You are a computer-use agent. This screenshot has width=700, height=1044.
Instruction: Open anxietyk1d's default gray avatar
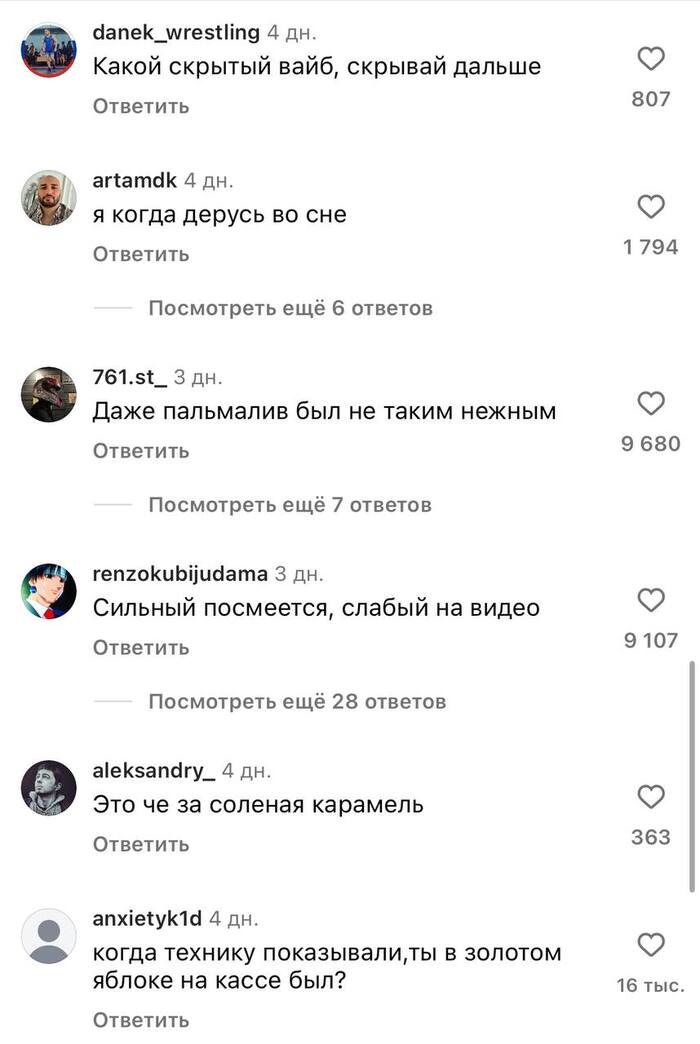49,936
